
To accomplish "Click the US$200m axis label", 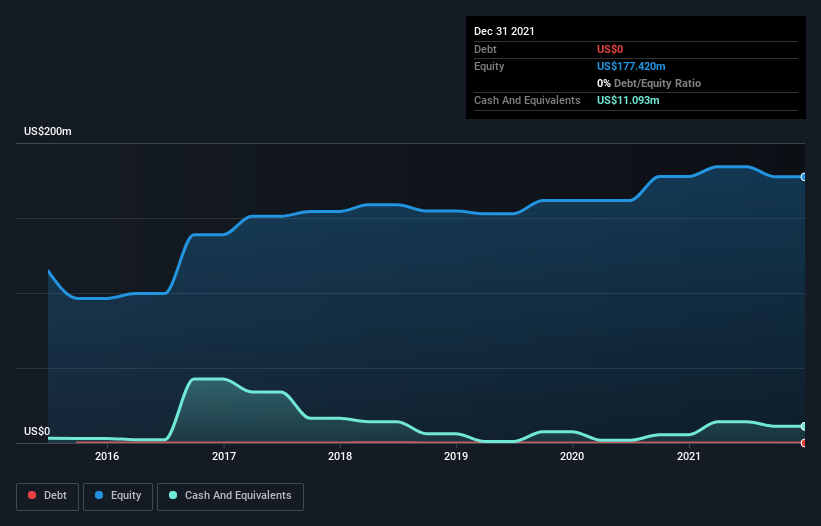I will [48, 131].
